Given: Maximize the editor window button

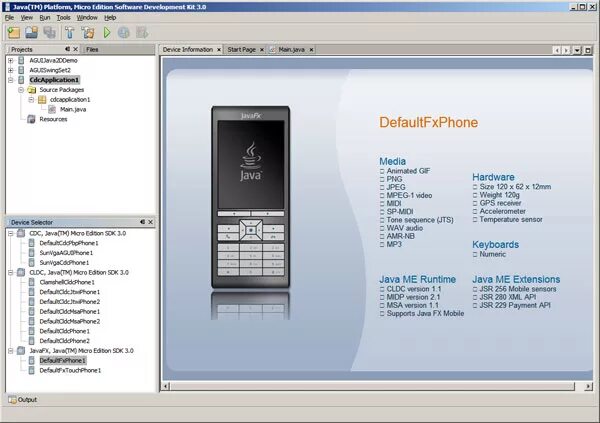Looking at the screenshot, I should [588, 50].
